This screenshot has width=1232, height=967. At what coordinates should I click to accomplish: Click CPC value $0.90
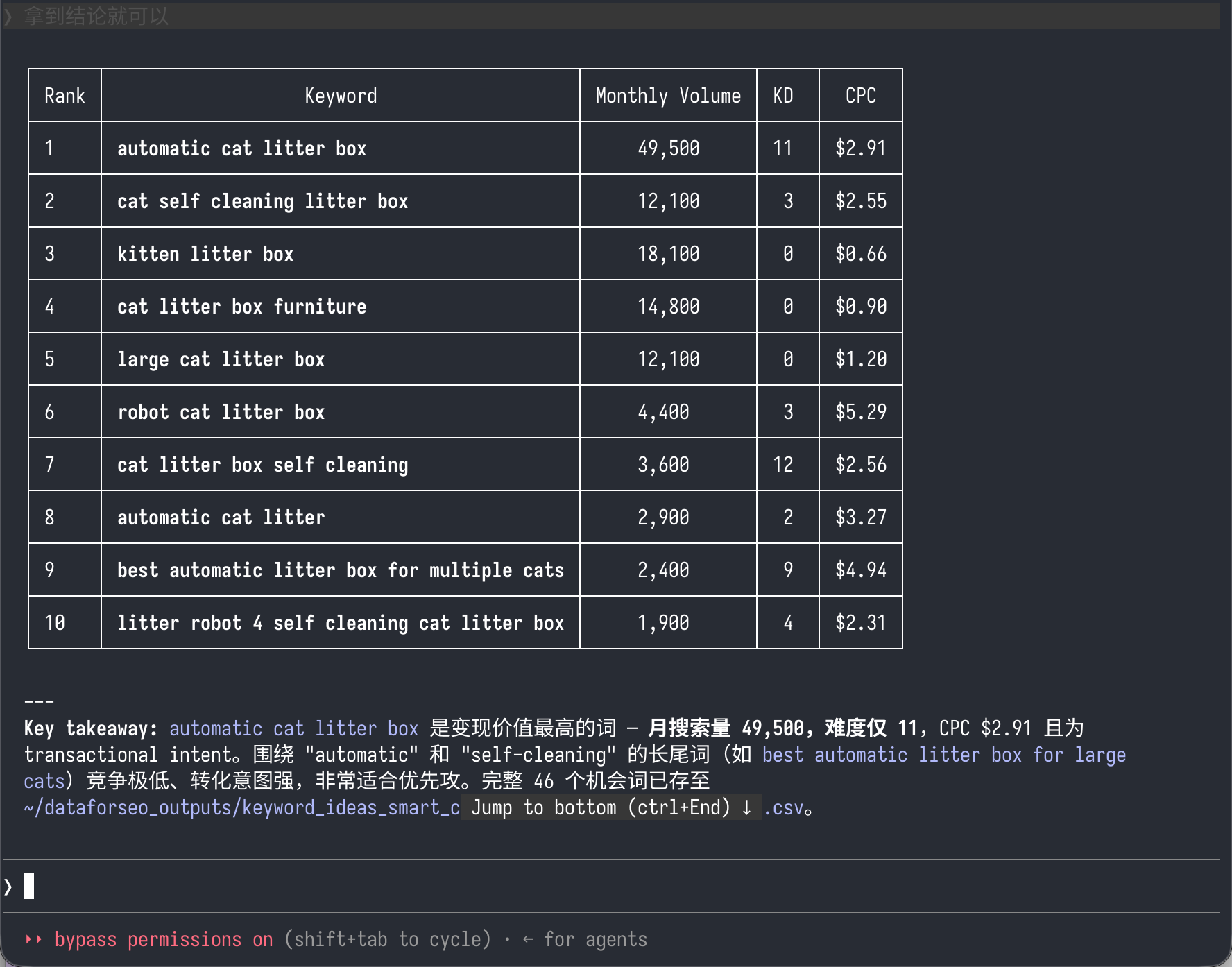(x=861, y=307)
